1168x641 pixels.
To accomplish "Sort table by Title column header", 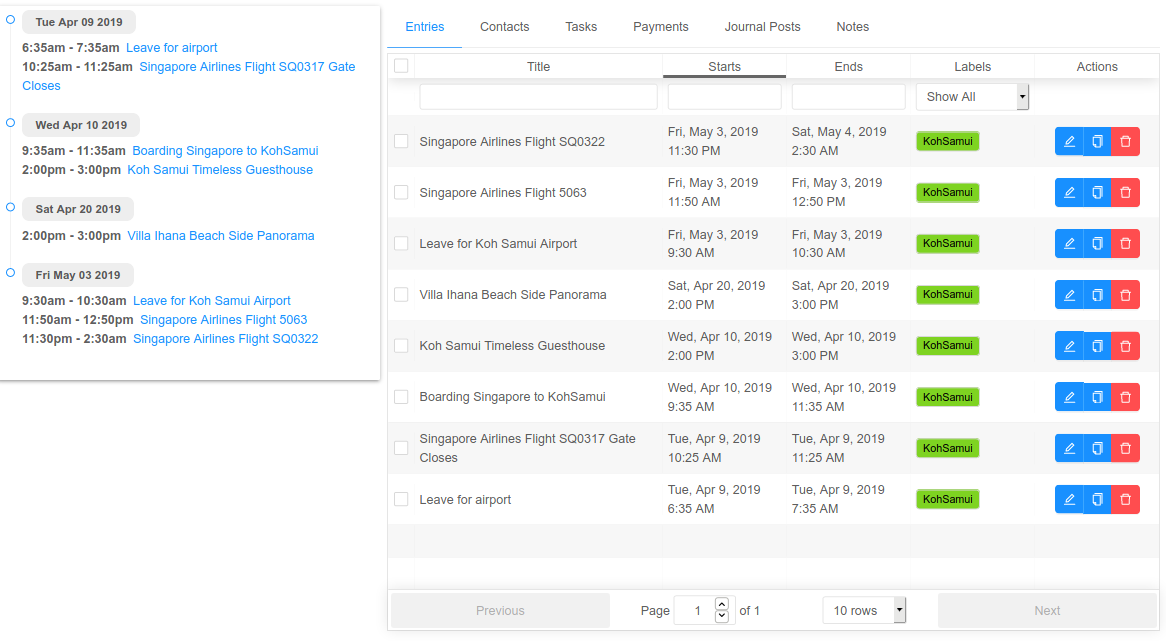I will click(538, 66).
